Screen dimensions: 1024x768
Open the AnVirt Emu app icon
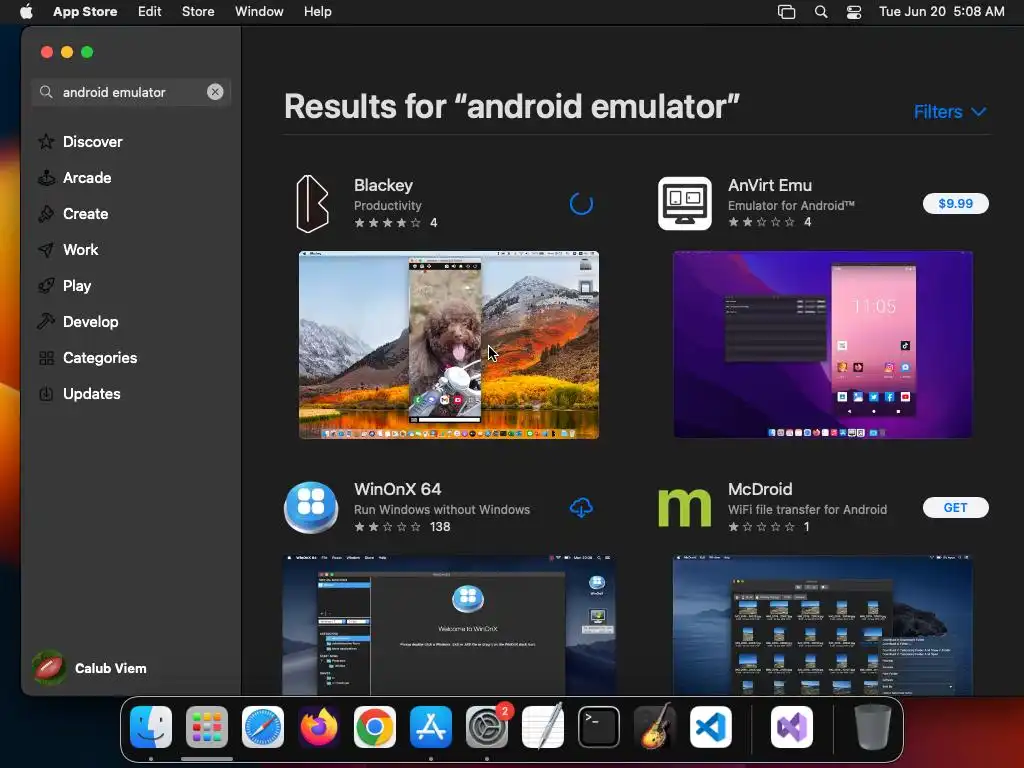(684, 203)
